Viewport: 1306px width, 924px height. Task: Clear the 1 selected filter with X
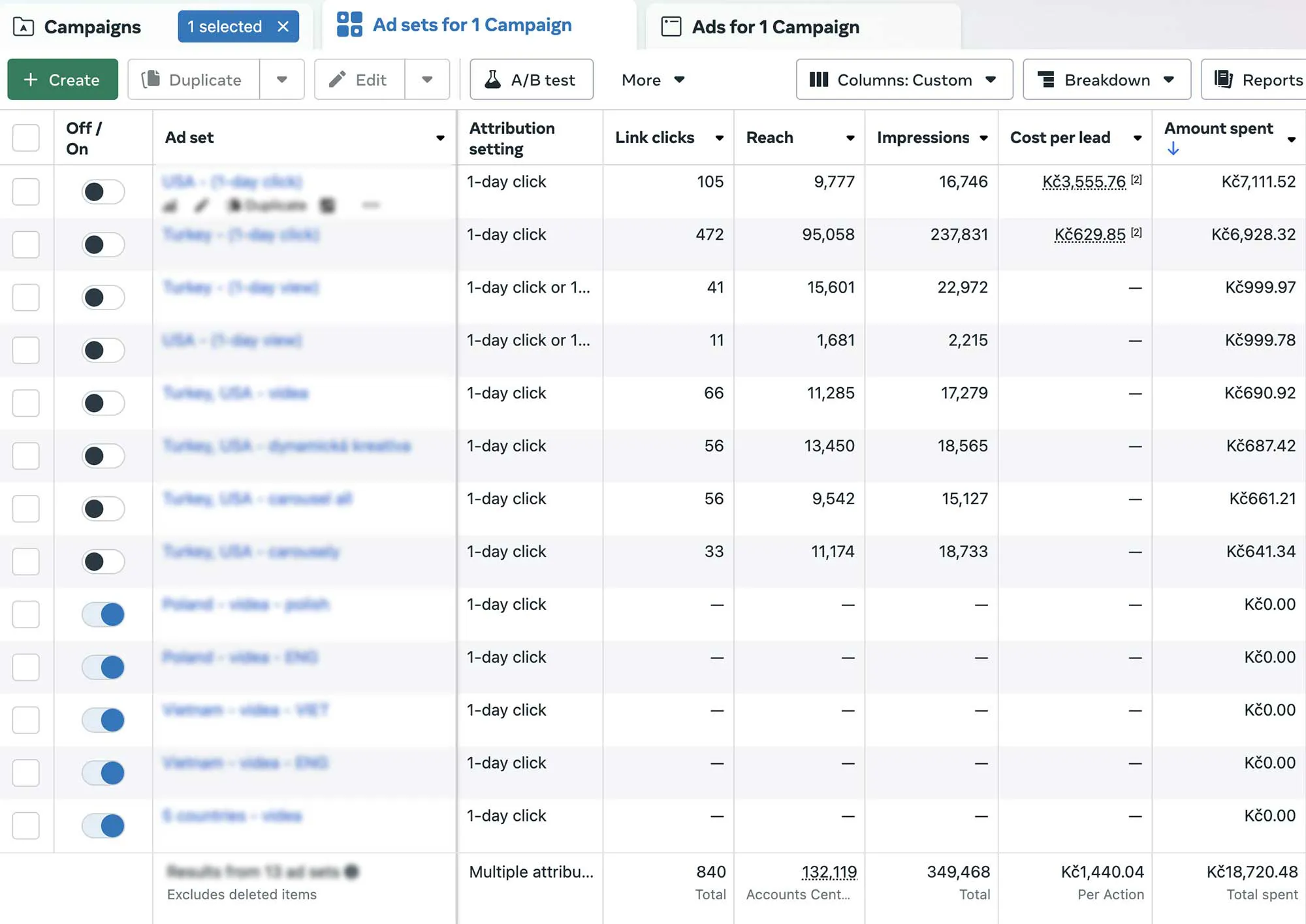[283, 27]
